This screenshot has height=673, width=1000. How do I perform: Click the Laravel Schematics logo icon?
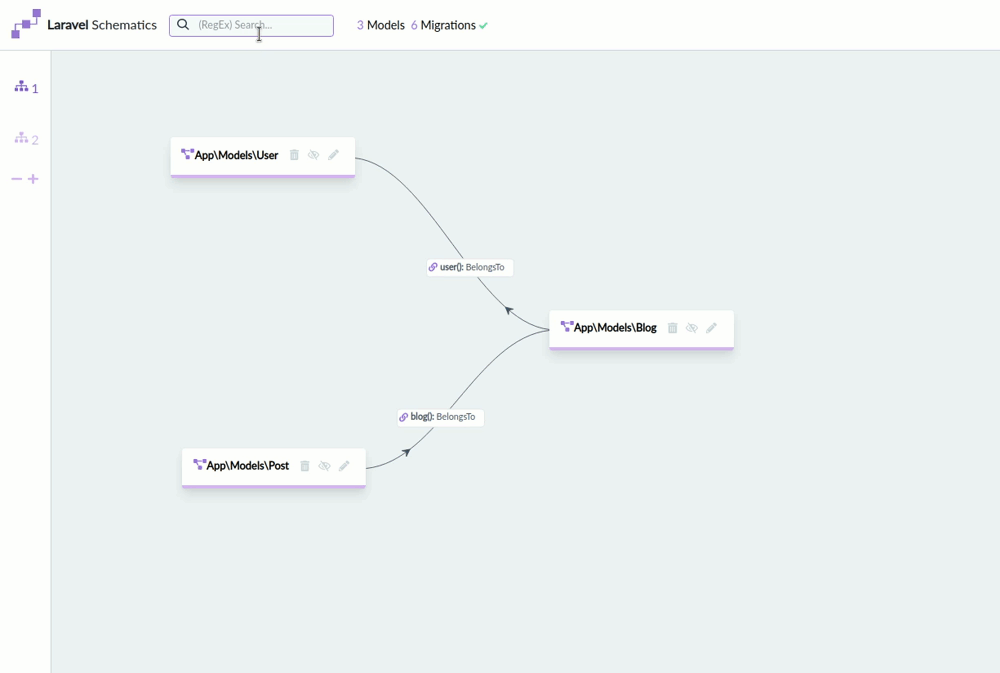(x=26, y=24)
